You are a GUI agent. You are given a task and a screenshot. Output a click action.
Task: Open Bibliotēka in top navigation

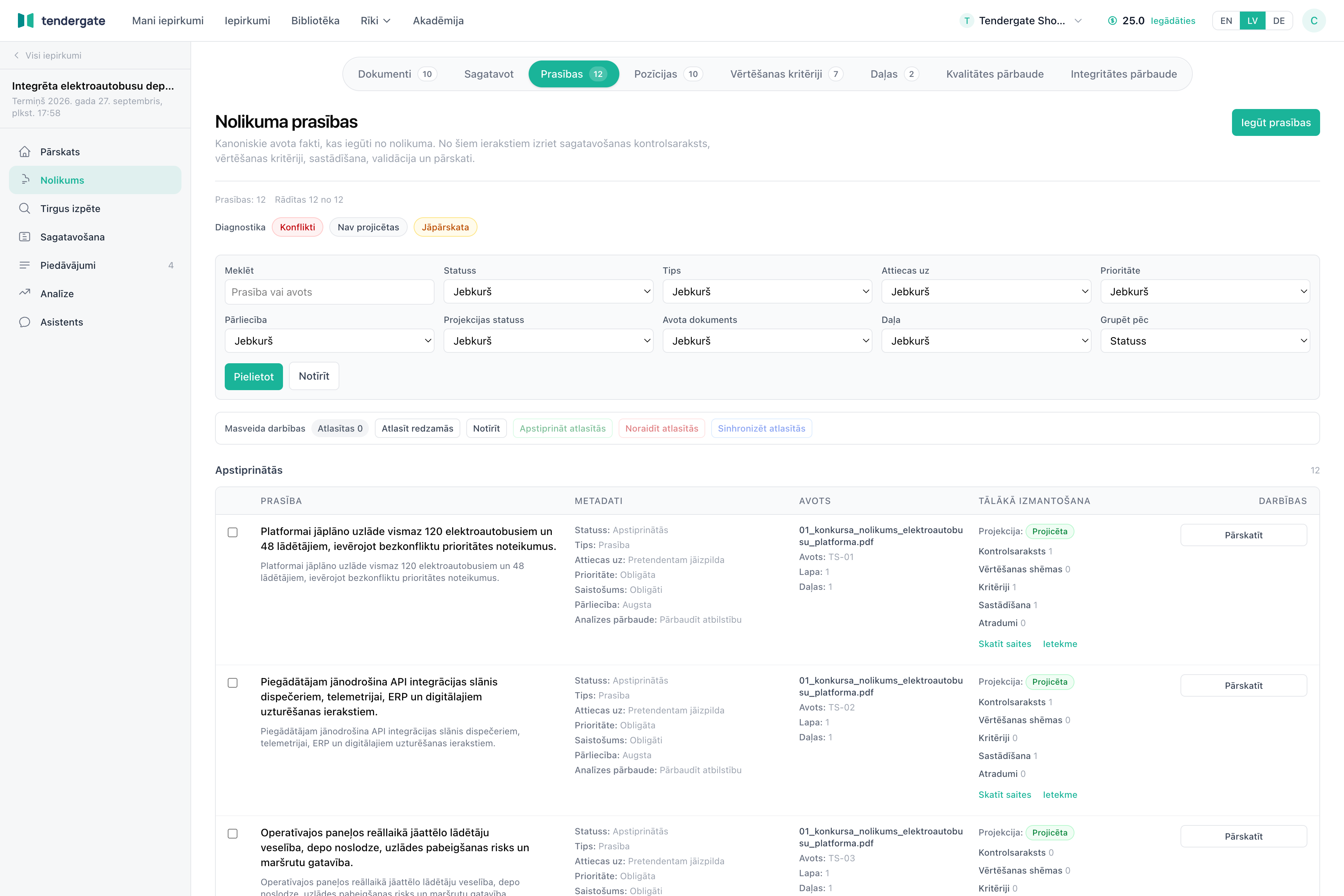(315, 21)
